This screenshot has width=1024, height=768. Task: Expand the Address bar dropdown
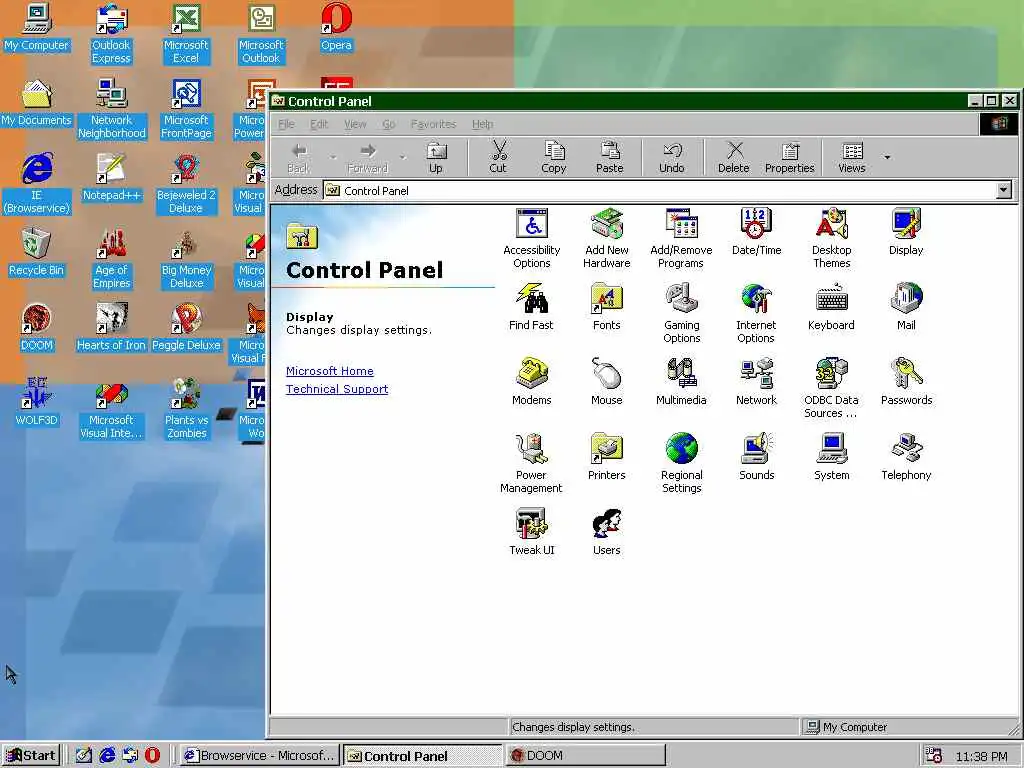coord(1004,190)
